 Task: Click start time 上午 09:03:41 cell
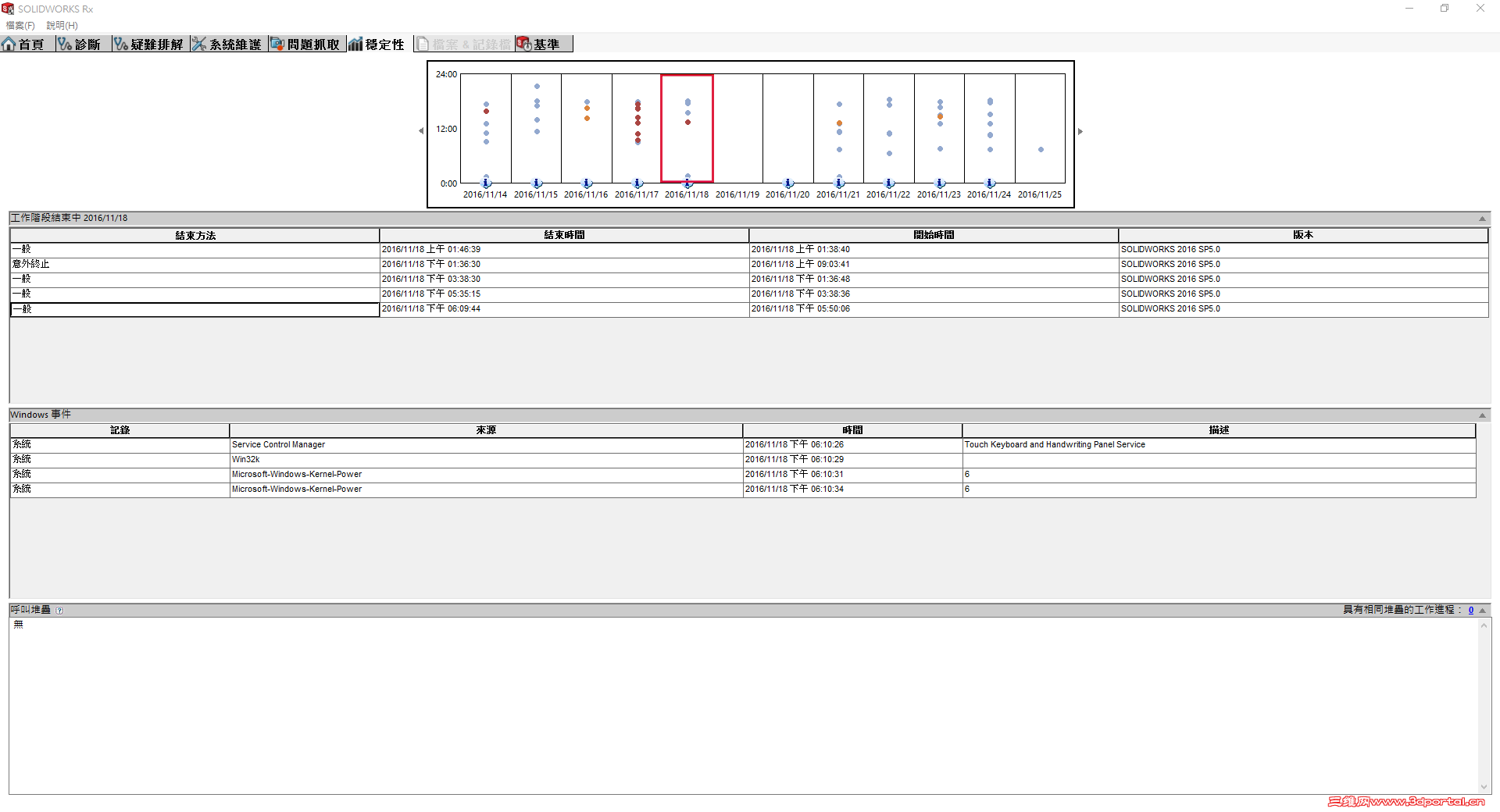pyautogui.click(x=934, y=265)
